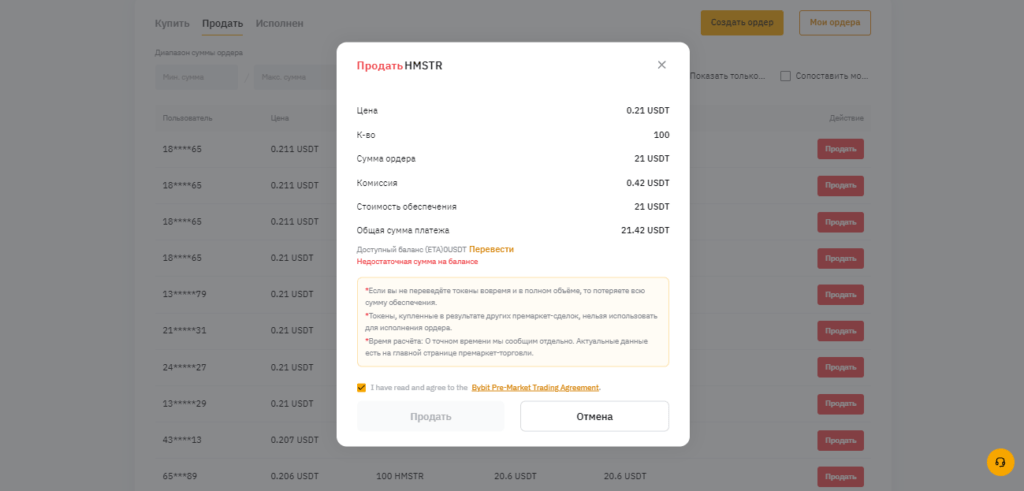Enable the Сопоставить мо... checkbox
The image size is (1024, 491).
pyautogui.click(x=786, y=76)
